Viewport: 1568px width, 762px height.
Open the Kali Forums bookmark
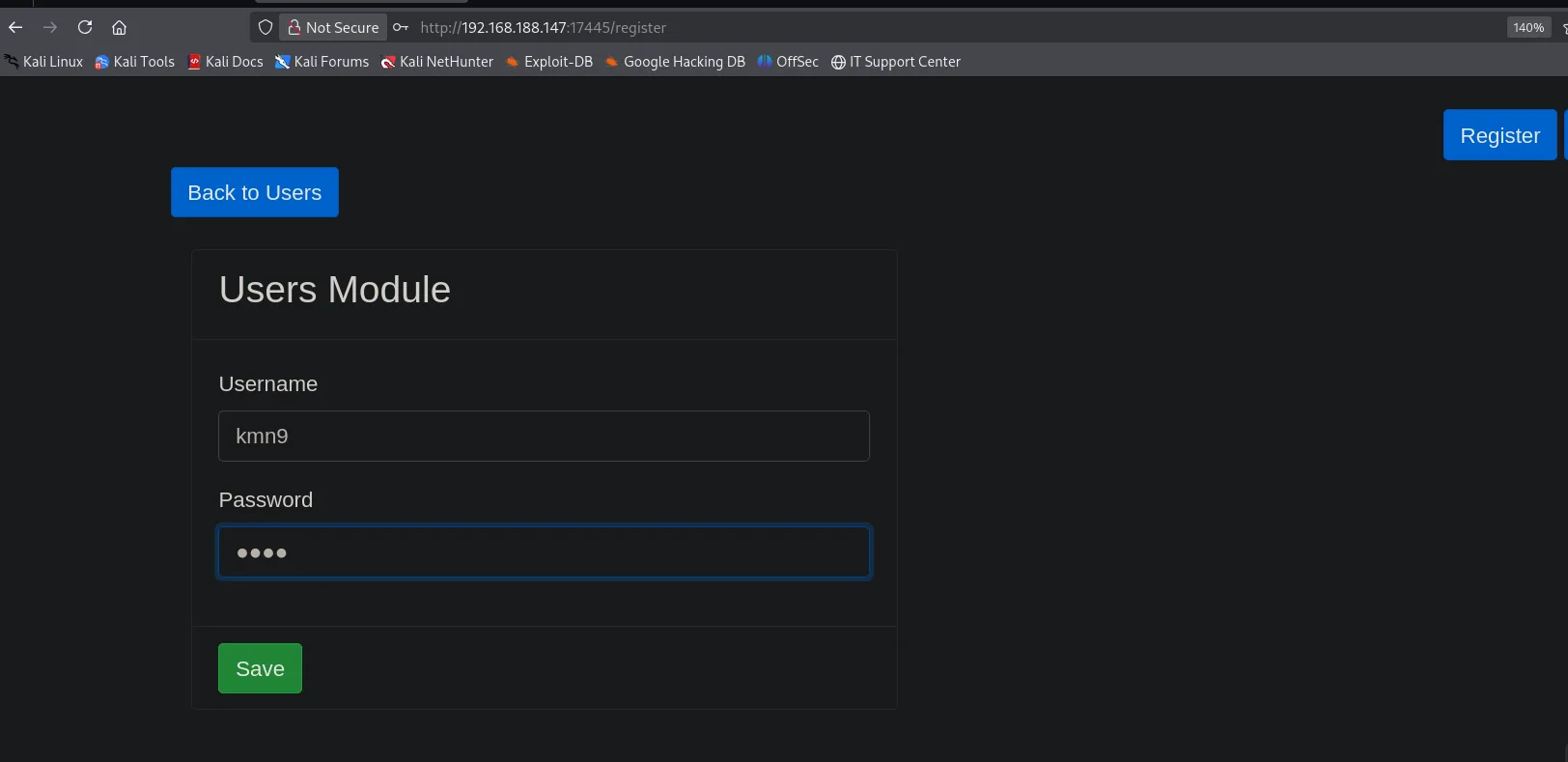coord(322,62)
